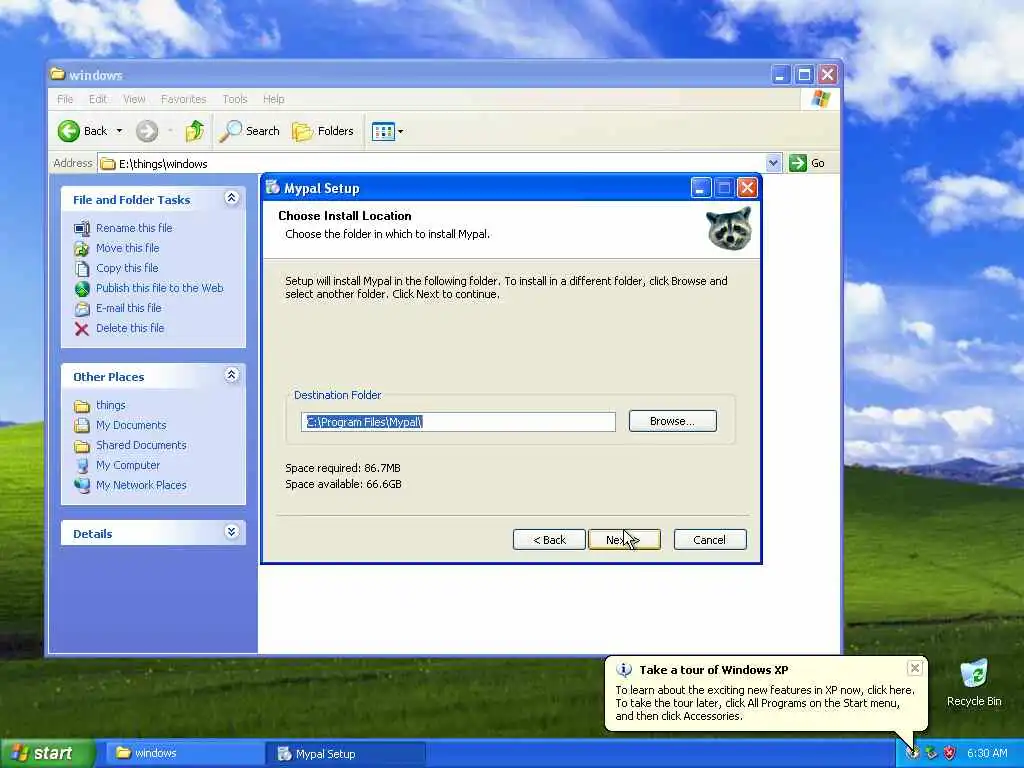Open the things folder link

(x=110, y=405)
